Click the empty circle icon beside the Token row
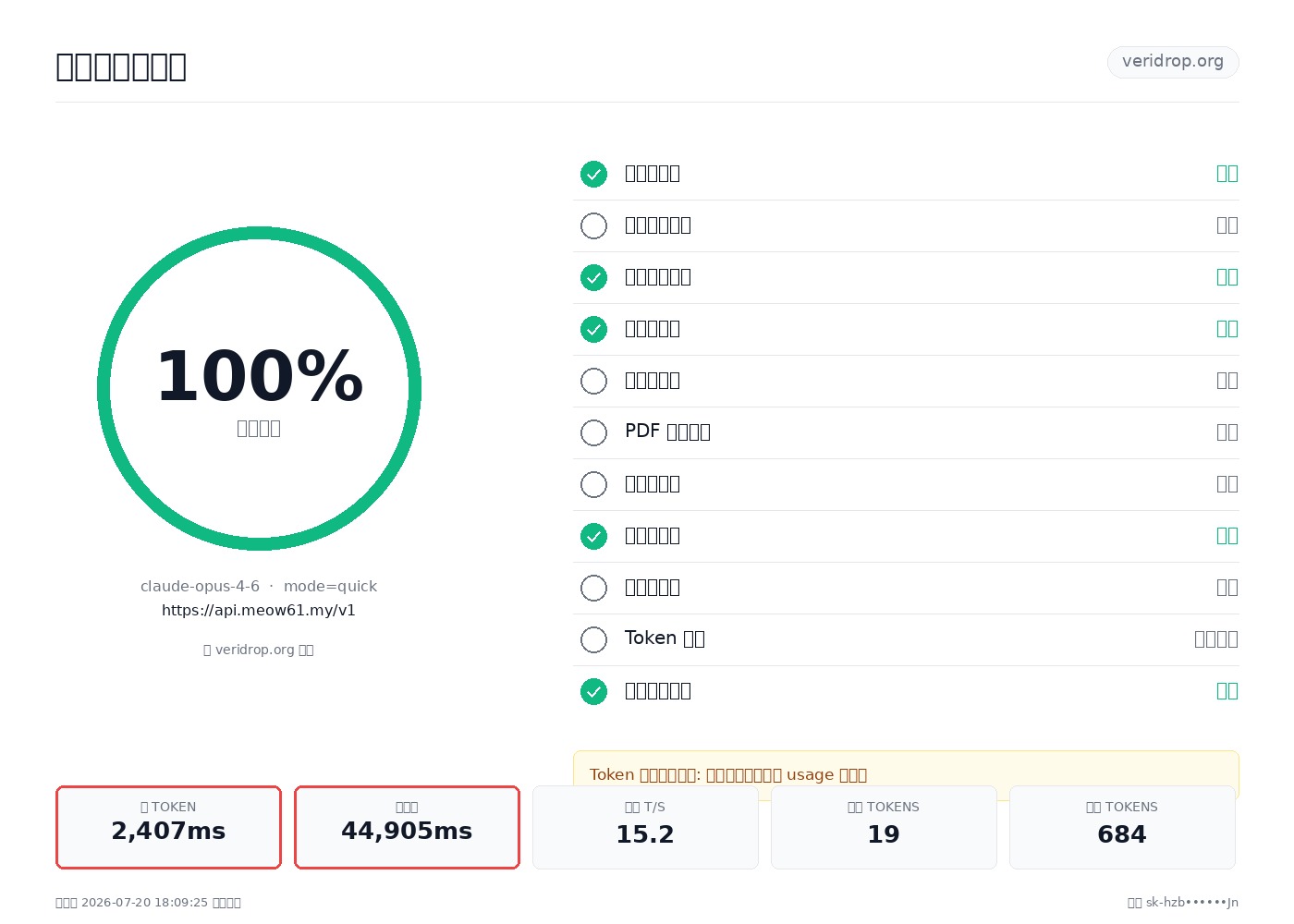This screenshot has width=1294, height=924. coord(593,639)
